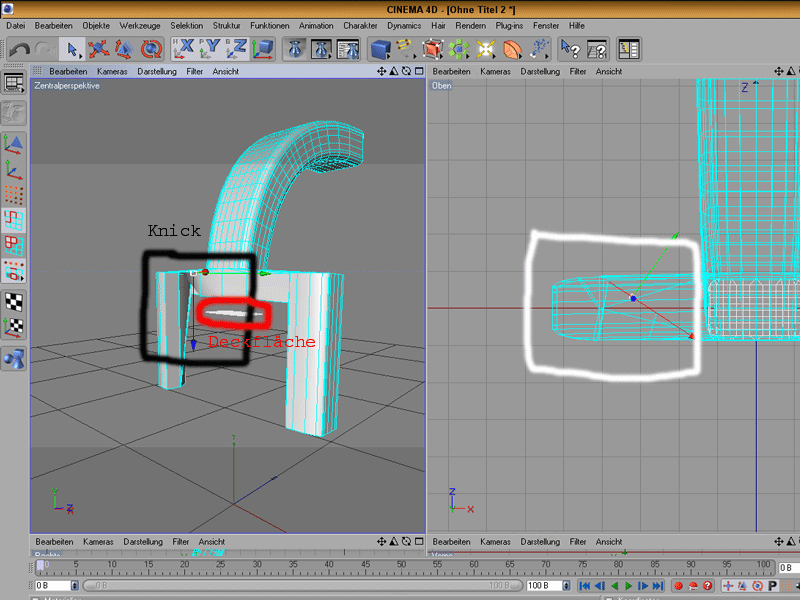The width and height of the screenshot is (800, 600).
Task: Select the Rotate tool in the top toolbar
Action: tap(151, 48)
